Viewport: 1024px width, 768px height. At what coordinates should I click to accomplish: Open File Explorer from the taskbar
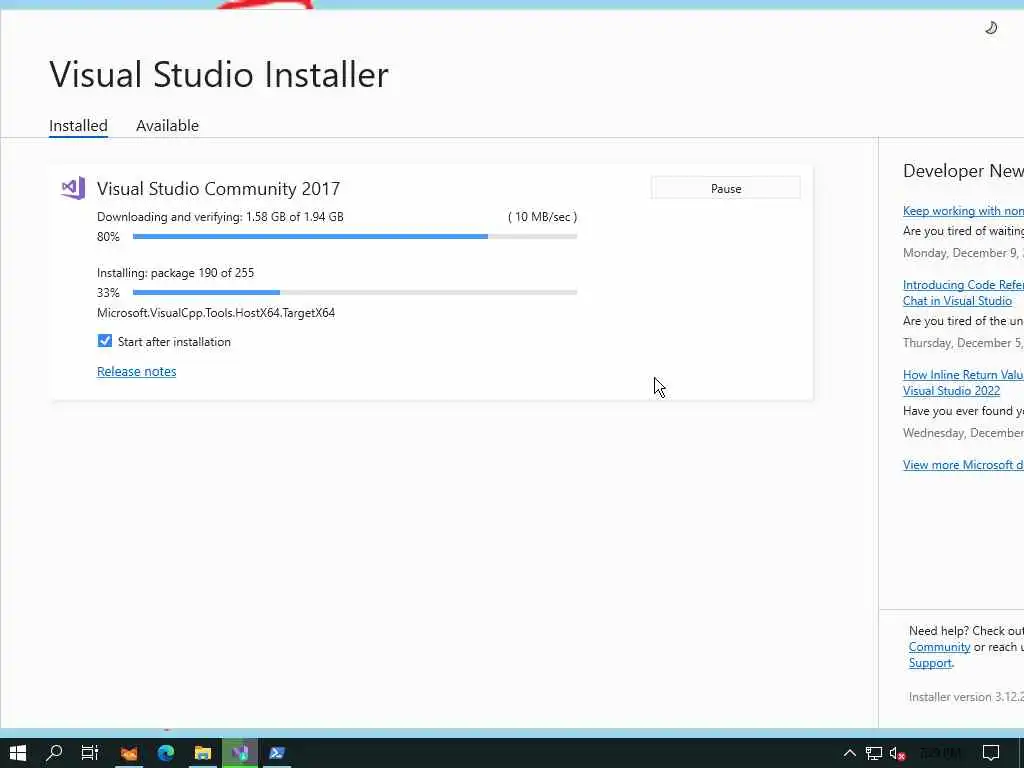(x=202, y=753)
